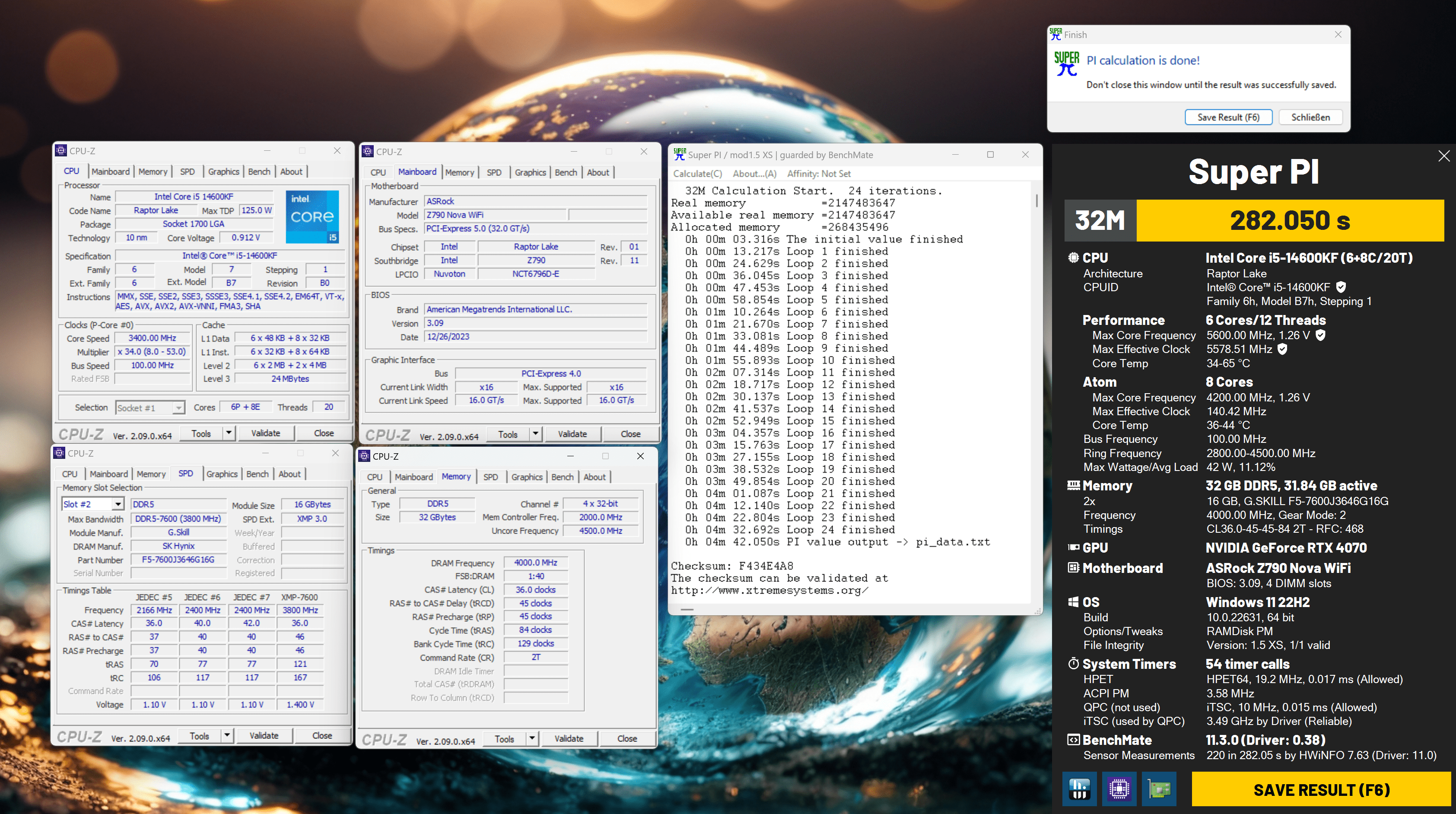Click the processor Name field Intel Core i5 14600KF
1456x814 pixels.
(x=194, y=197)
